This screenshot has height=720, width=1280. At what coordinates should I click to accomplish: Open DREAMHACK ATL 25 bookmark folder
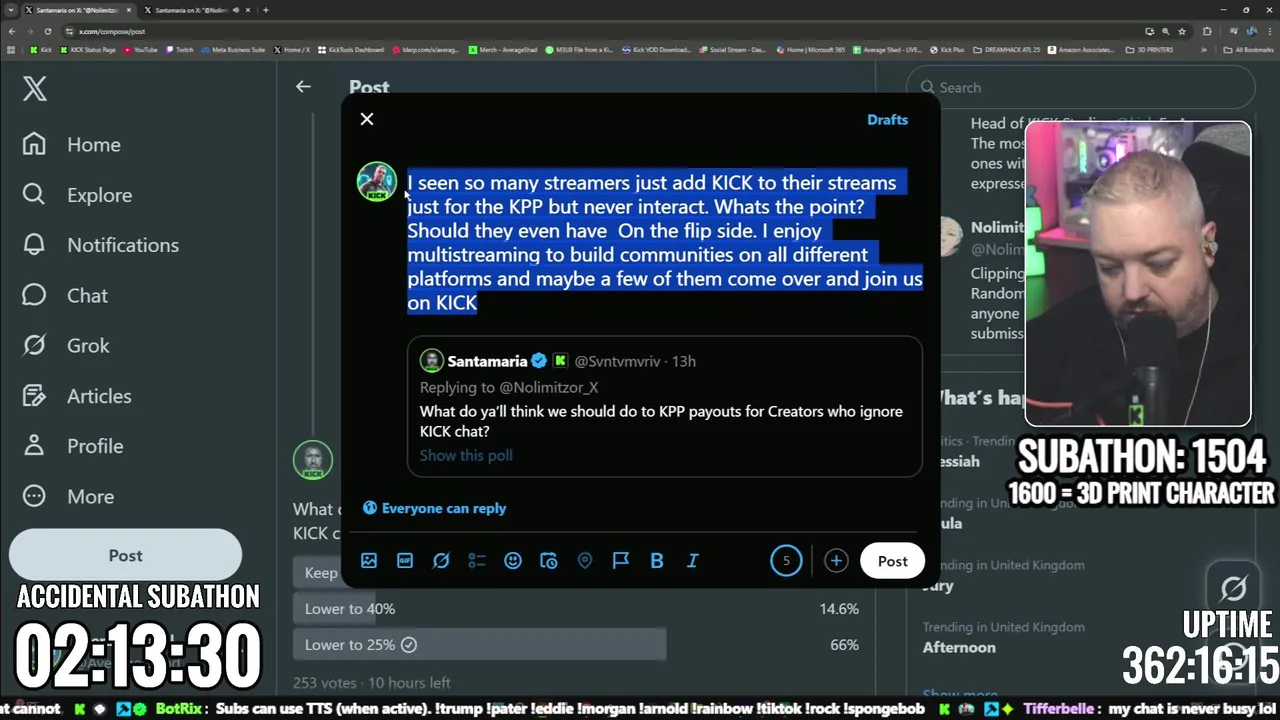[1007, 49]
